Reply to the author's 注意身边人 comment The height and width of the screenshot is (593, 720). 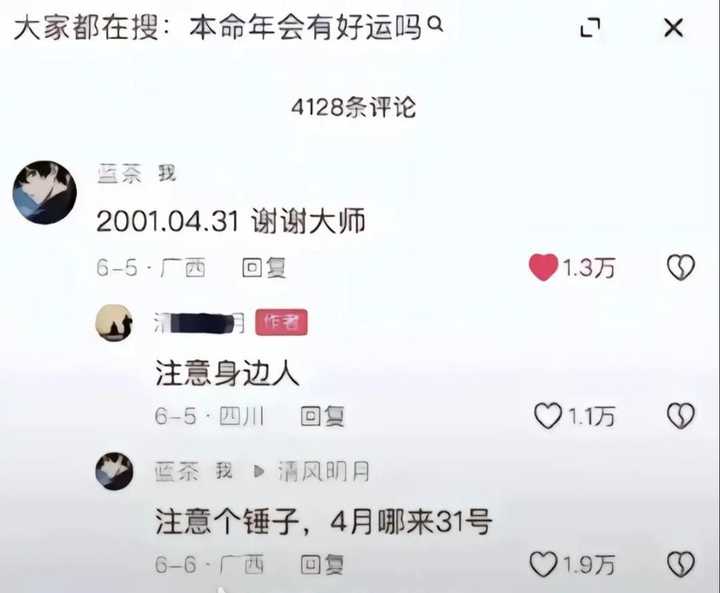pos(322,417)
